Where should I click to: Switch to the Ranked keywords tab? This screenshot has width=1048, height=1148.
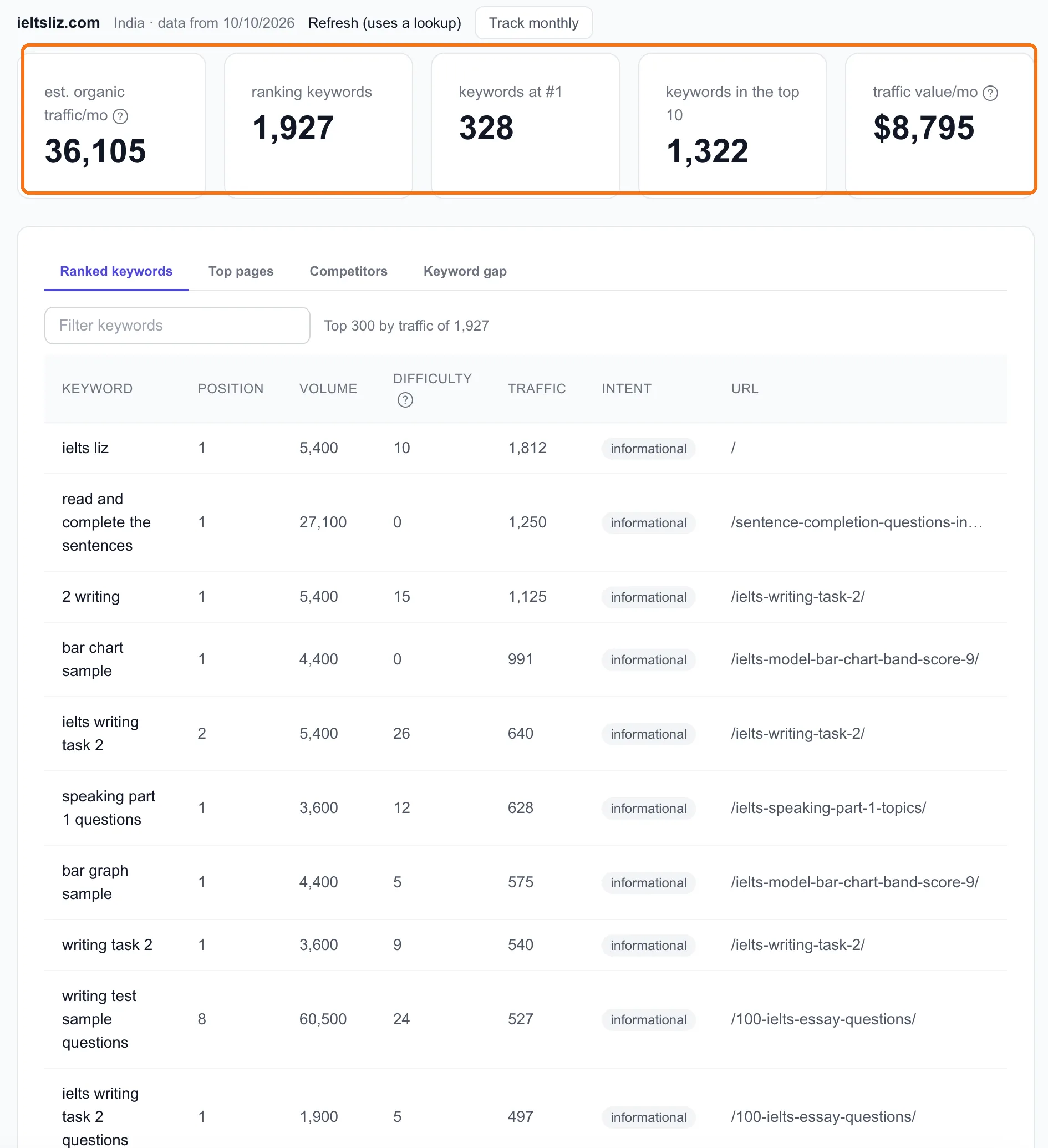pos(116,271)
